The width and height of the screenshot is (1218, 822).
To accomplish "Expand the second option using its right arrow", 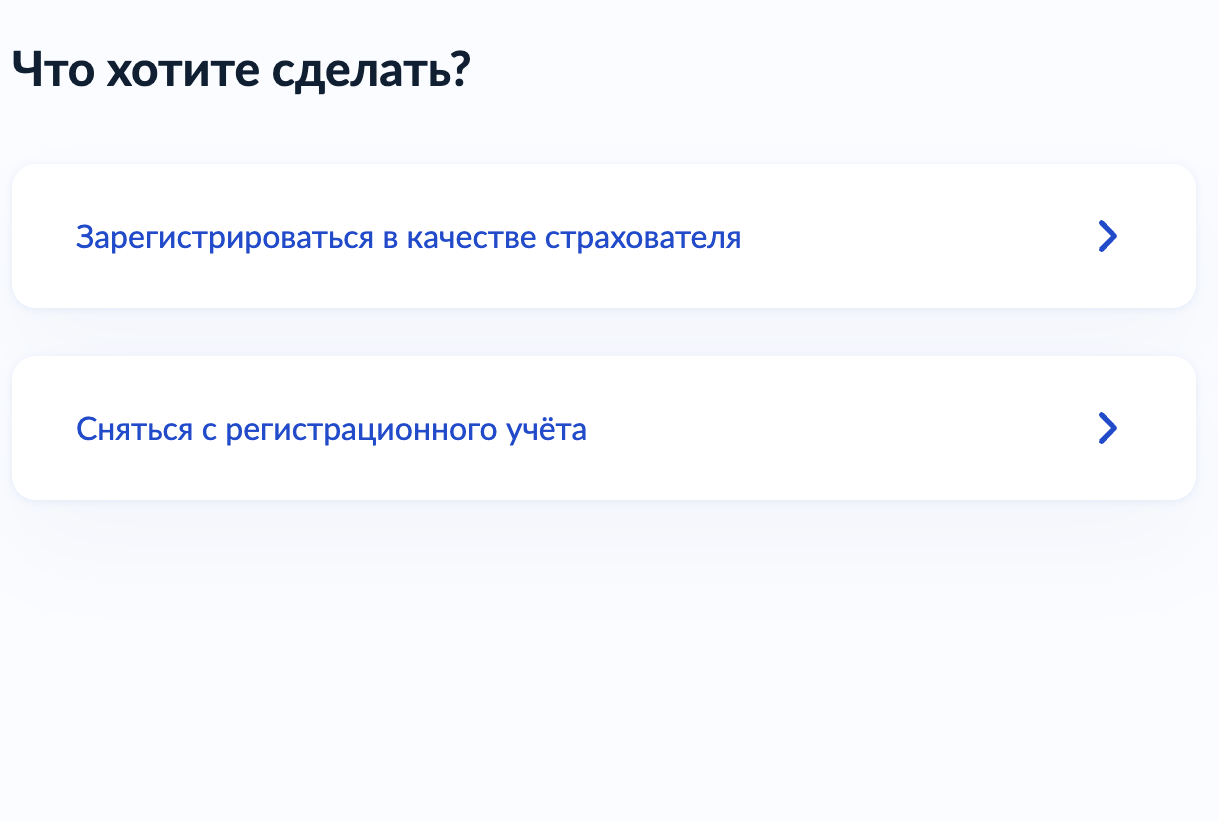I will click(x=1107, y=428).
